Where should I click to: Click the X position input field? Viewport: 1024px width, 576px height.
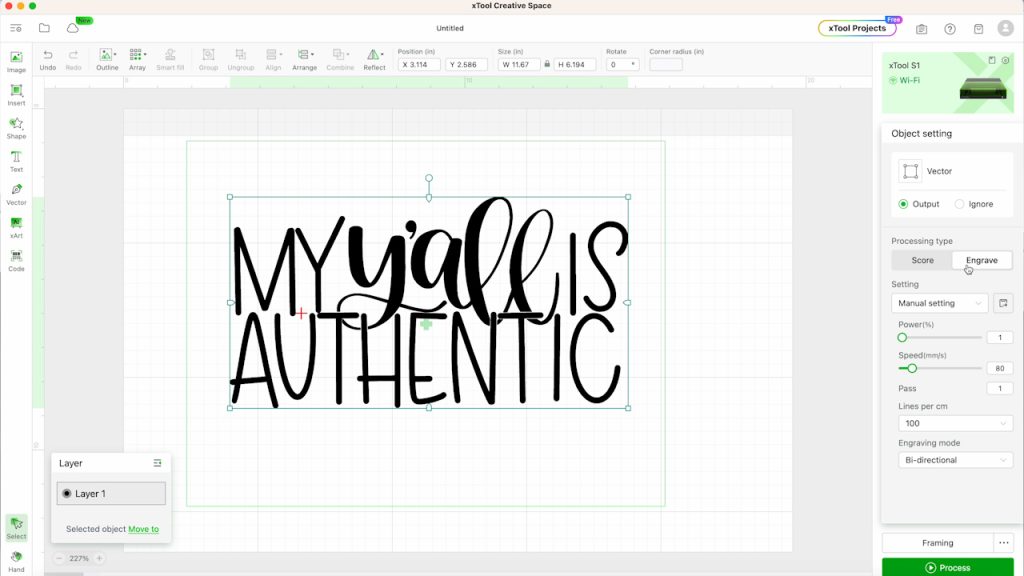418,65
